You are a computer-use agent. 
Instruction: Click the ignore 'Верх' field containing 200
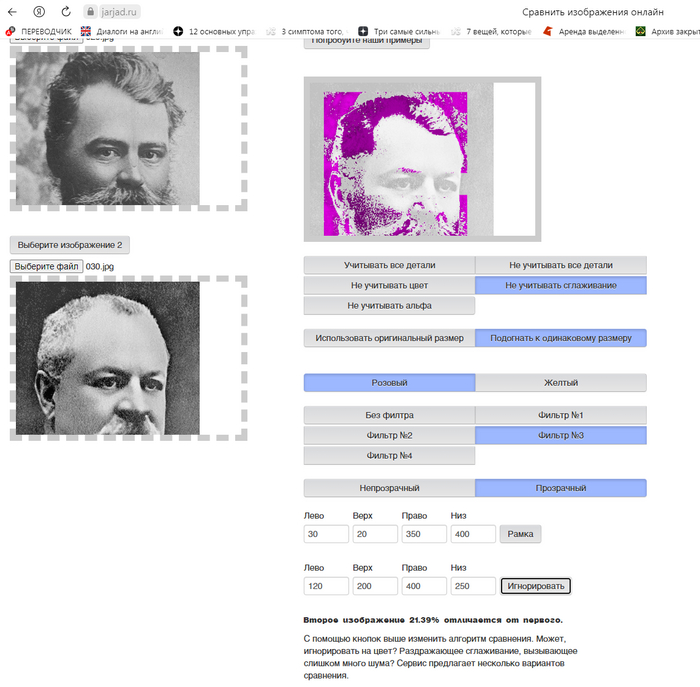(375, 586)
